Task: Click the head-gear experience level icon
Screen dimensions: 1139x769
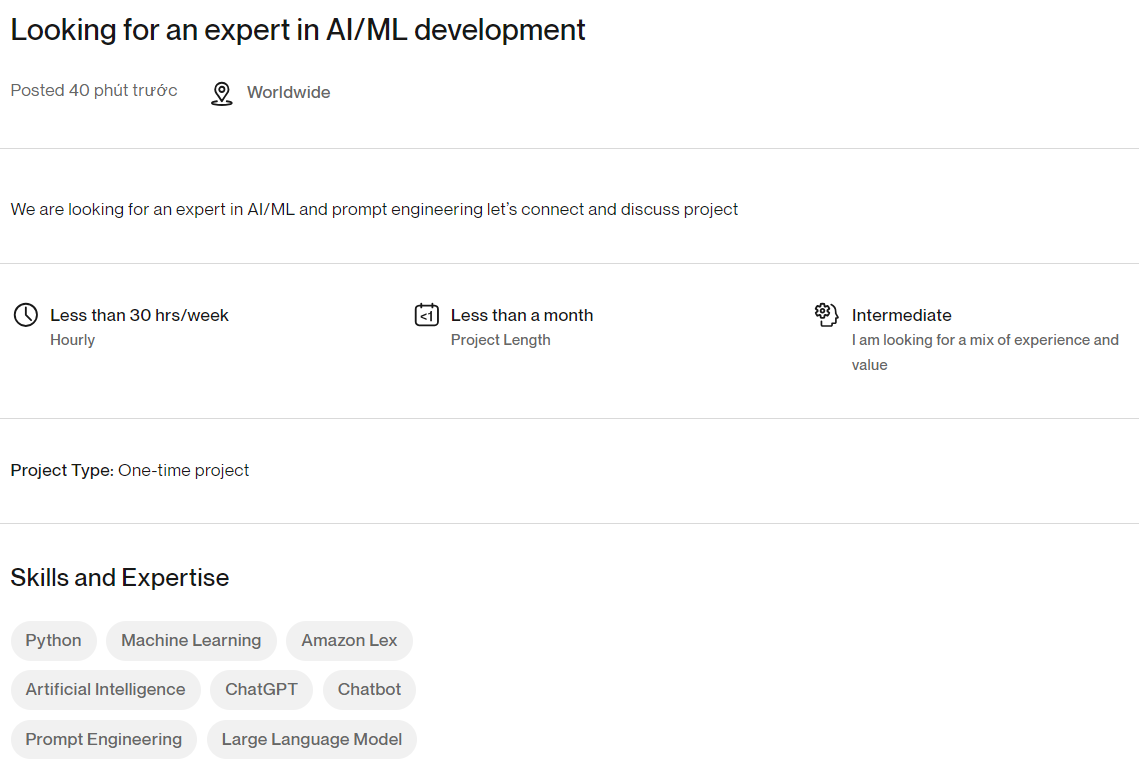Action: click(x=825, y=315)
